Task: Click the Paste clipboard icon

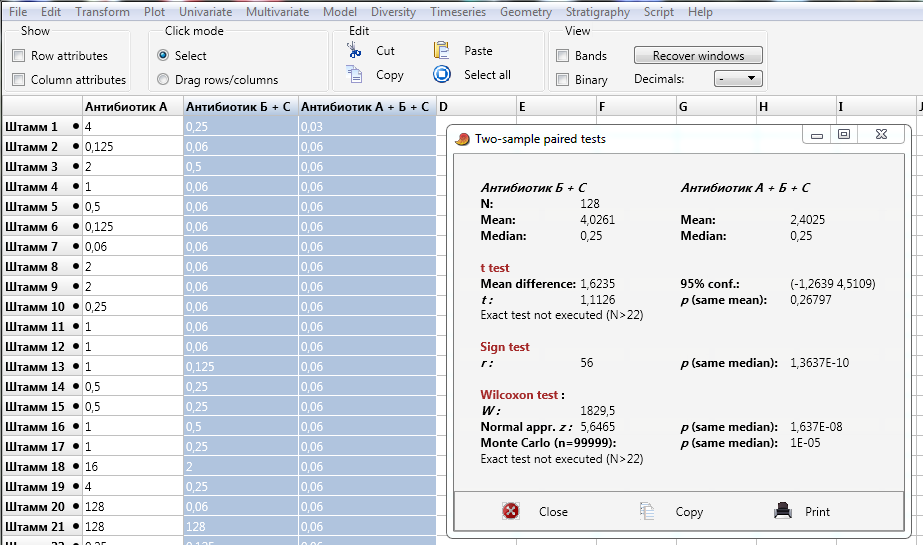Action: pos(442,50)
